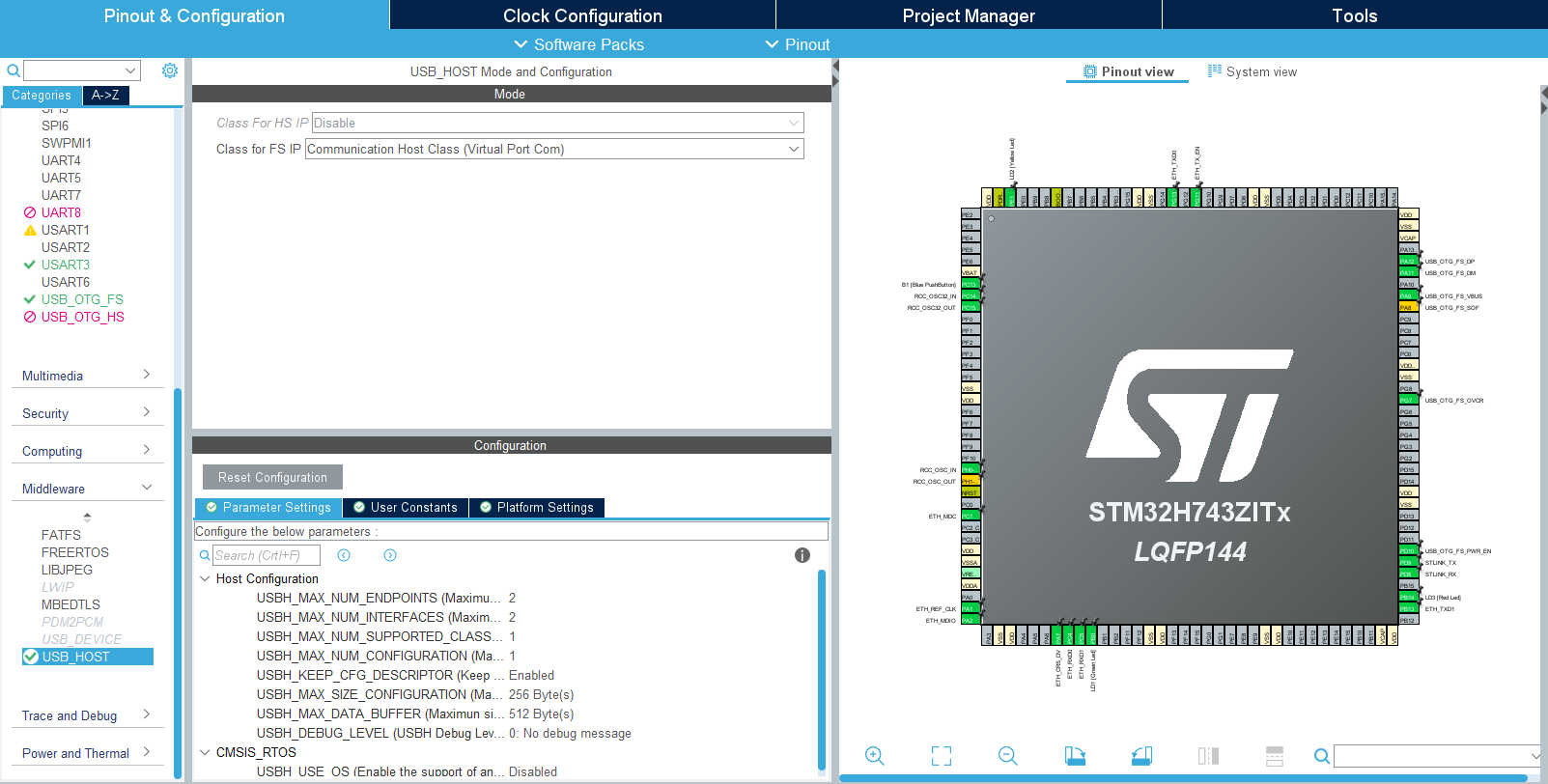This screenshot has width=1548, height=784.
Task: Open the Platform Settings tab
Action: tap(537, 508)
